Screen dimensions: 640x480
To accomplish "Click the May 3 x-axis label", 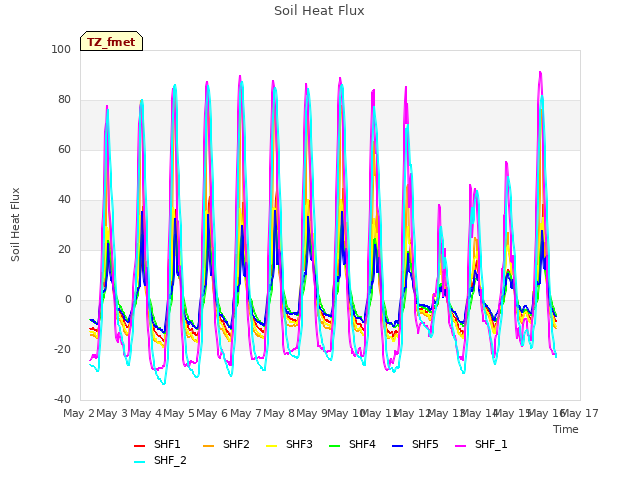I will 112,413.
